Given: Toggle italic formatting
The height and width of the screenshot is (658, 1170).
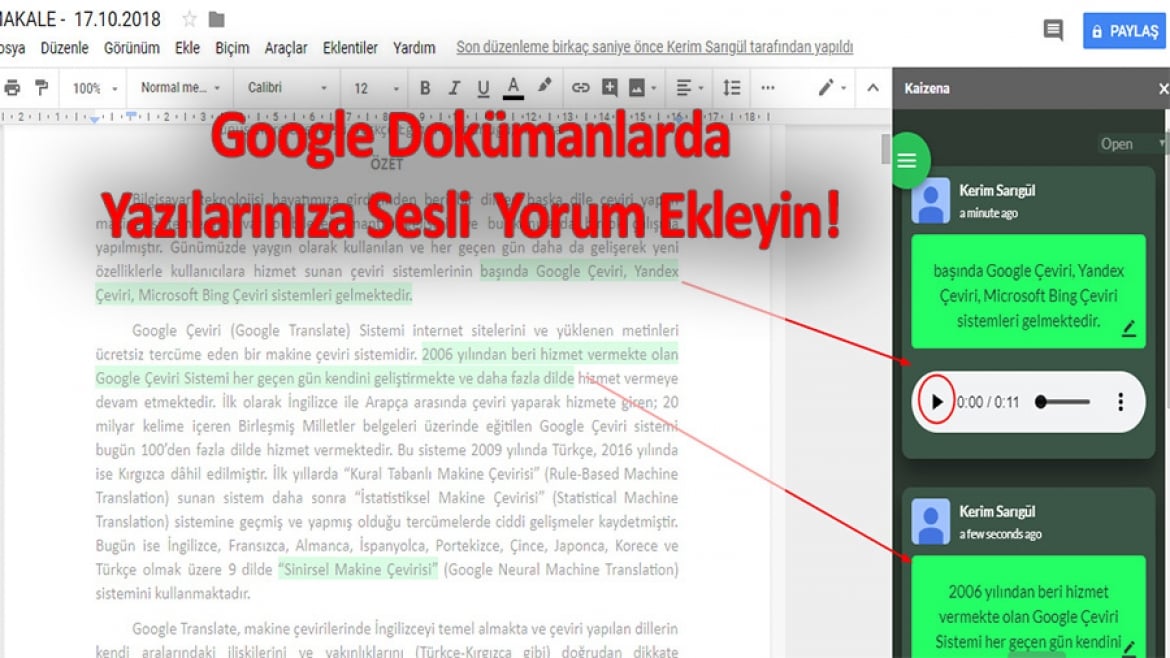Looking at the screenshot, I should pos(454,88).
